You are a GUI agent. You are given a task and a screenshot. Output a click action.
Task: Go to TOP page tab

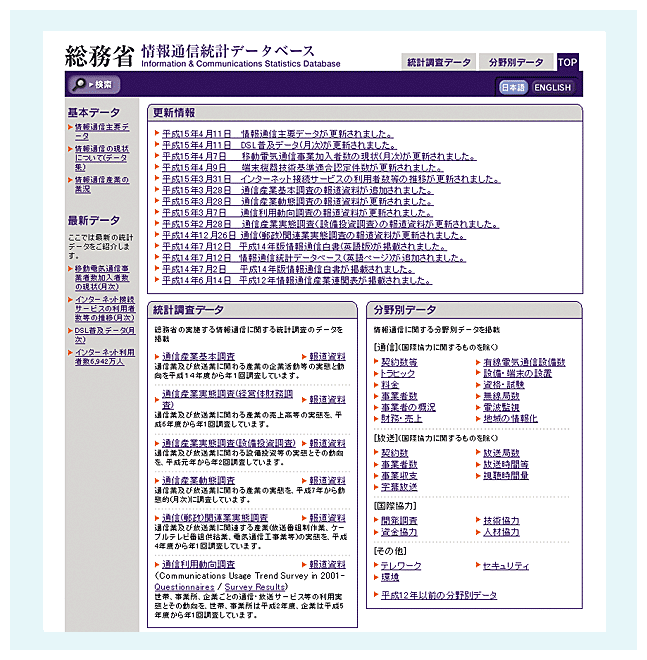click(568, 62)
